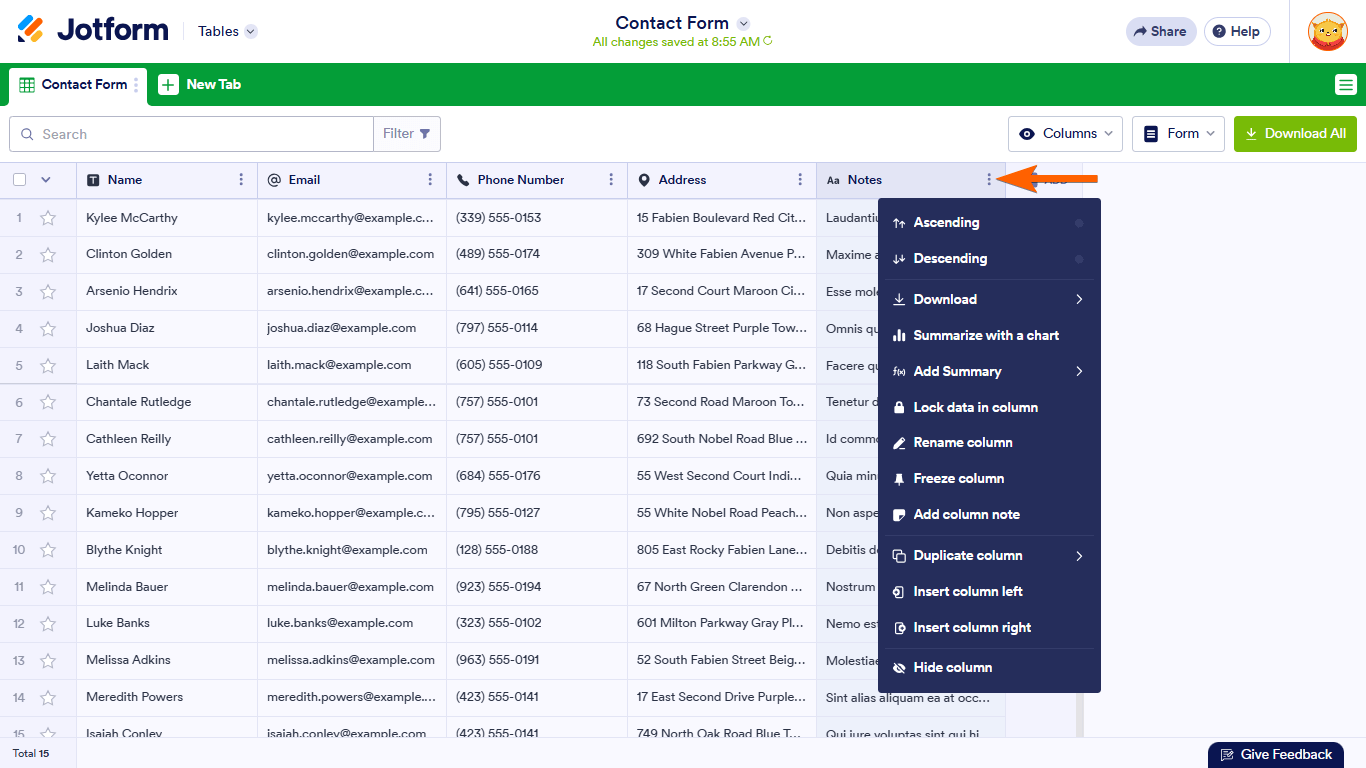Expand the row selection dropdown arrow

45,180
